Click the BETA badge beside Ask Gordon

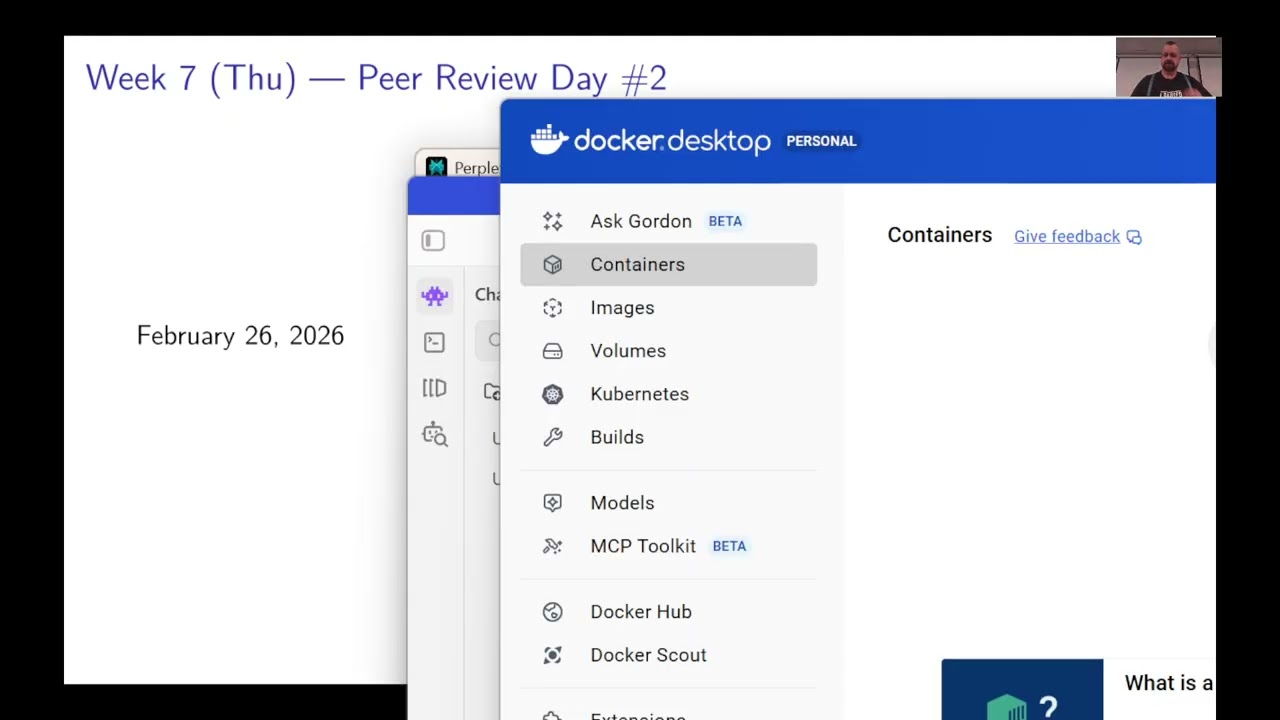pos(725,221)
